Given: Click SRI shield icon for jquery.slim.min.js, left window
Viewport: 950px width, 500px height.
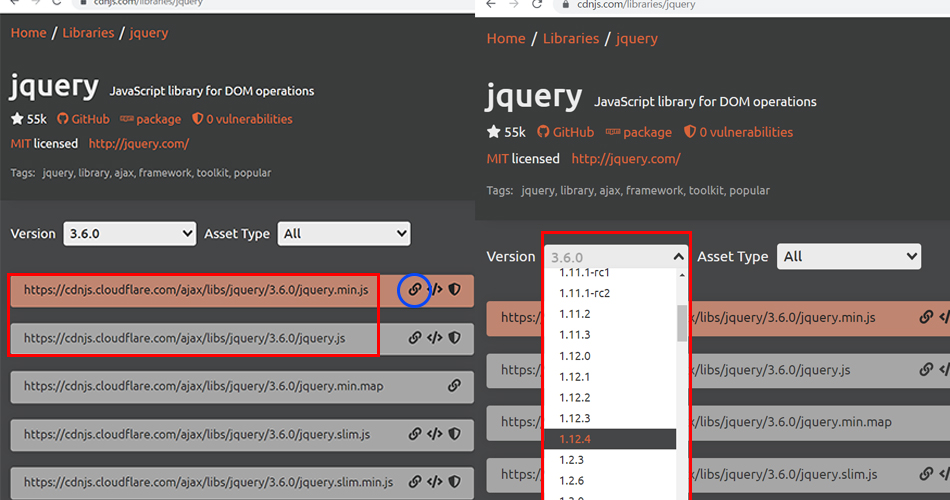Looking at the screenshot, I should point(454,482).
